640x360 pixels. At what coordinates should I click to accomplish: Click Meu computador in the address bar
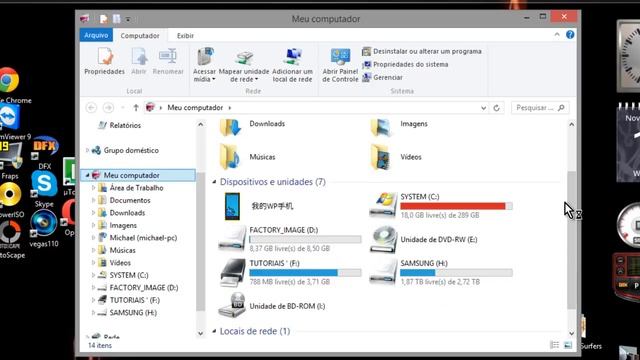tap(195, 108)
